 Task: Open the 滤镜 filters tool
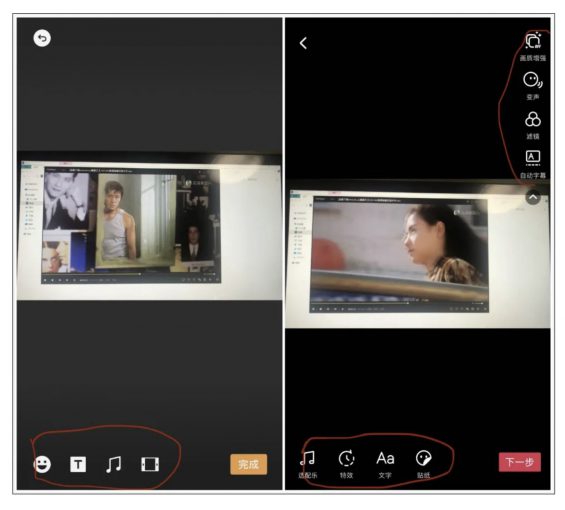tap(533, 125)
